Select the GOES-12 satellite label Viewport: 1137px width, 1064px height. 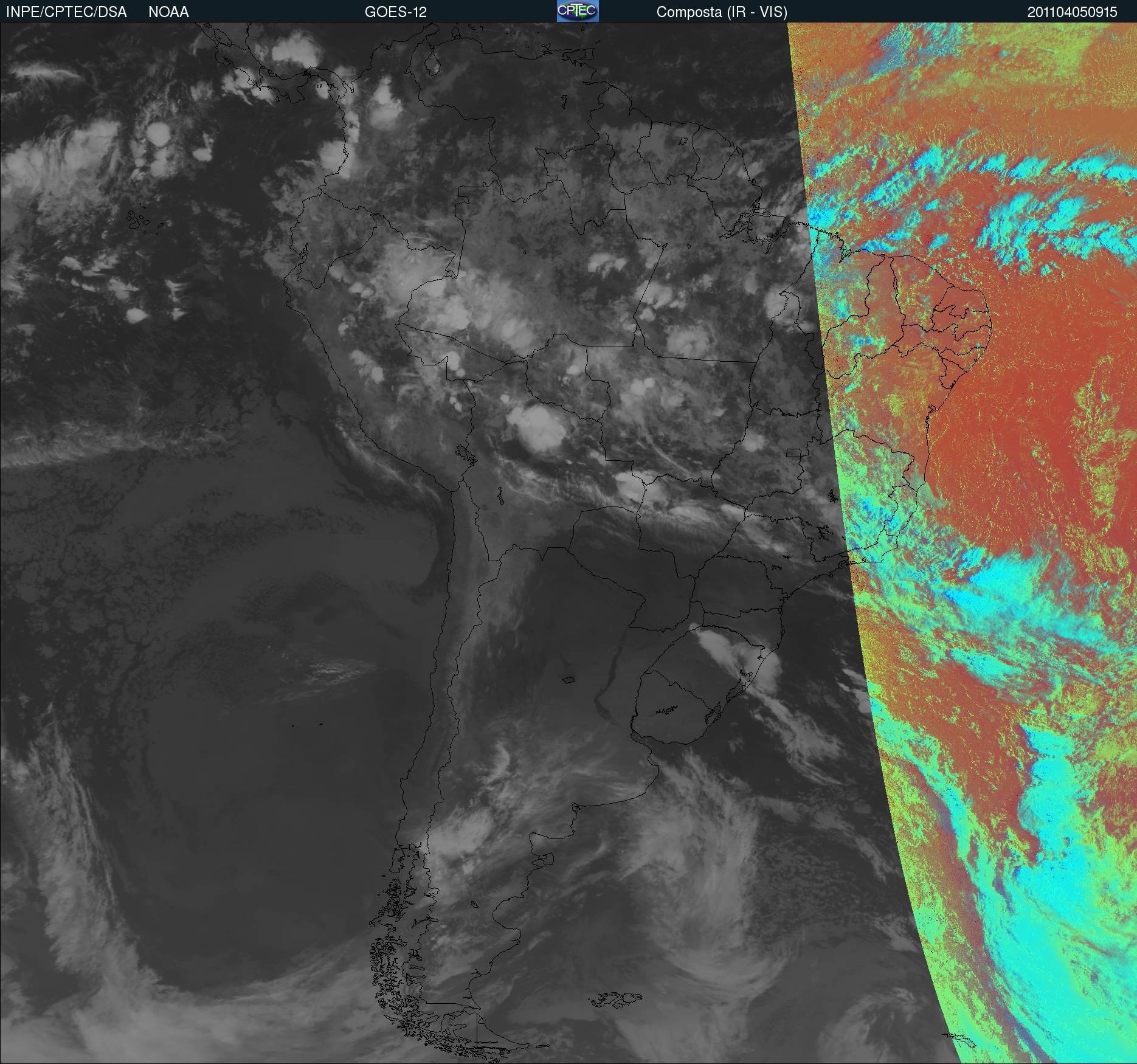click(395, 12)
